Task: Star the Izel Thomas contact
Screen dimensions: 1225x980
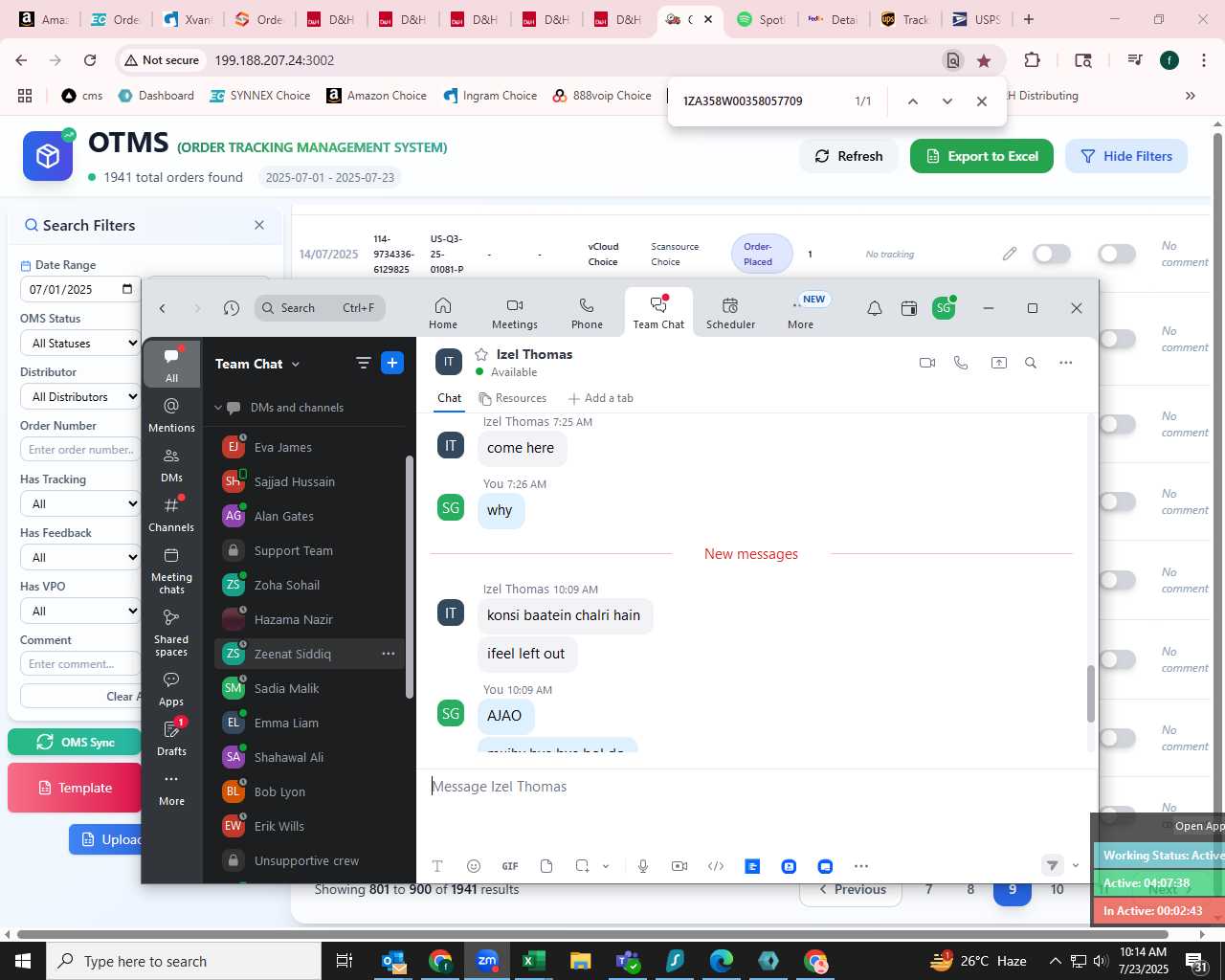Action: point(481,354)
